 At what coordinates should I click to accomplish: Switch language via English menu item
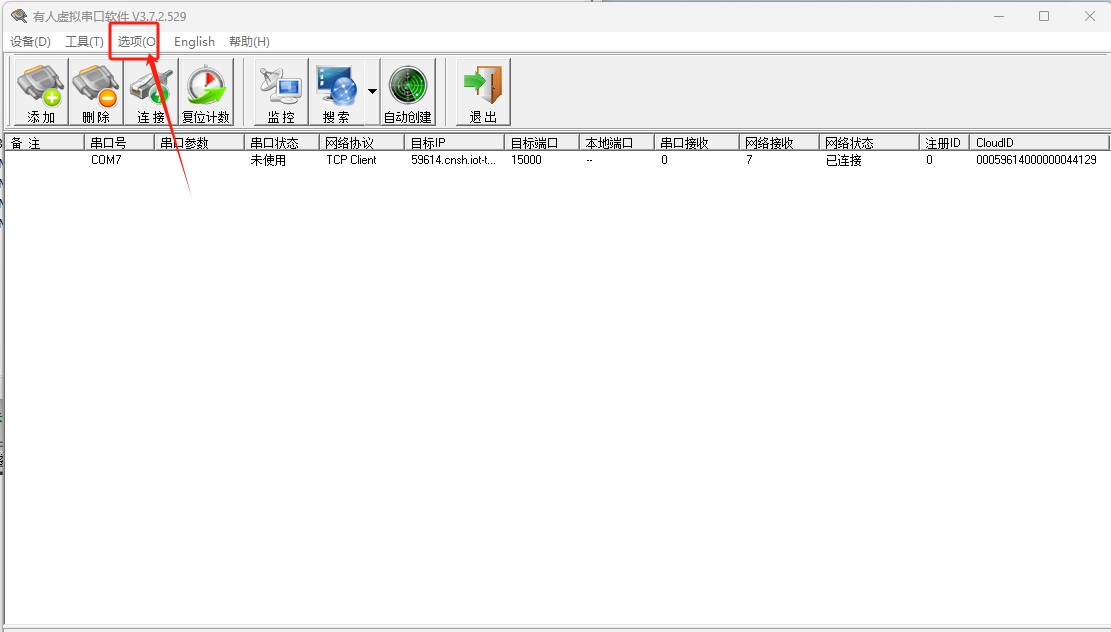click(194, 42)
